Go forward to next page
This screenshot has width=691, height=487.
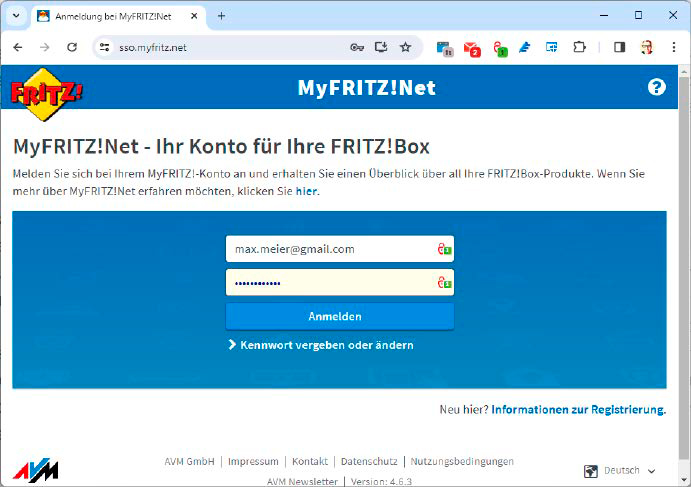(45, 47)
